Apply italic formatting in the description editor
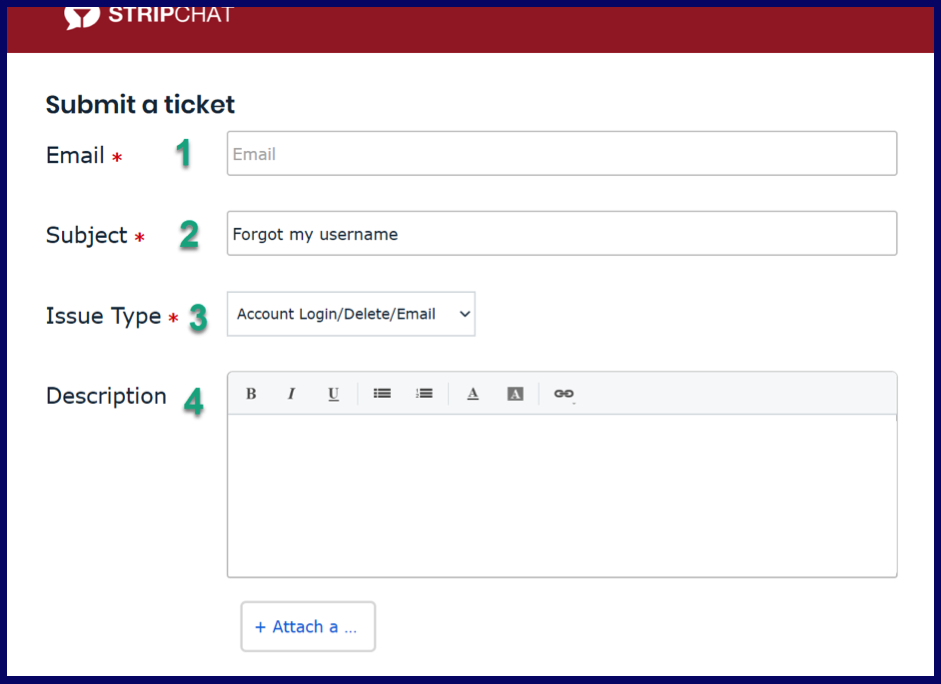This screenshot has width=941, height=684. (291, 393)
